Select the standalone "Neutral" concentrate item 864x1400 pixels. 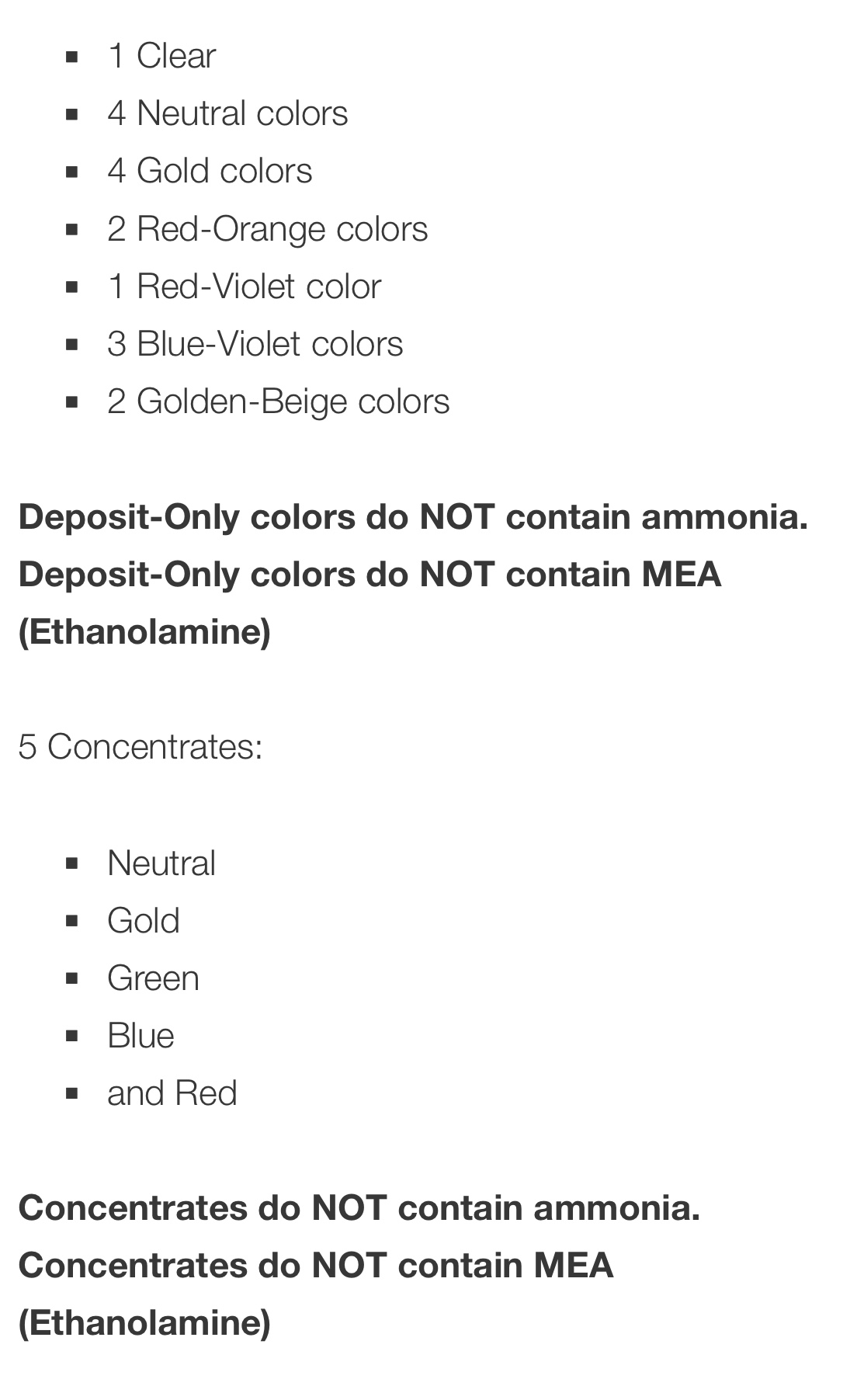point(161,863)
